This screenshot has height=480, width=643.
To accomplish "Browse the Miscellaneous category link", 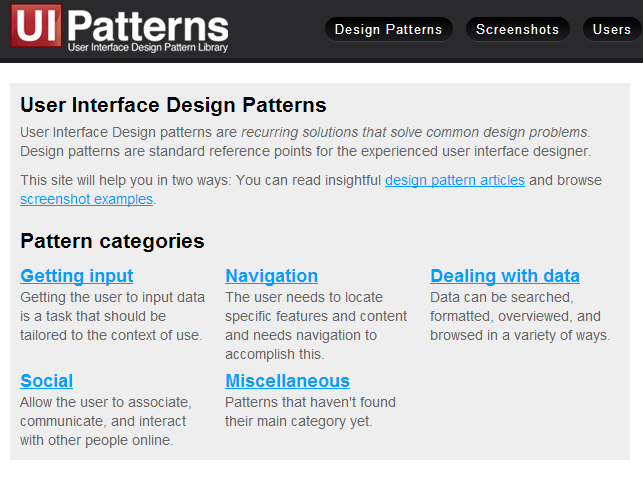I will pyautogui.click(x=287, y=381).
